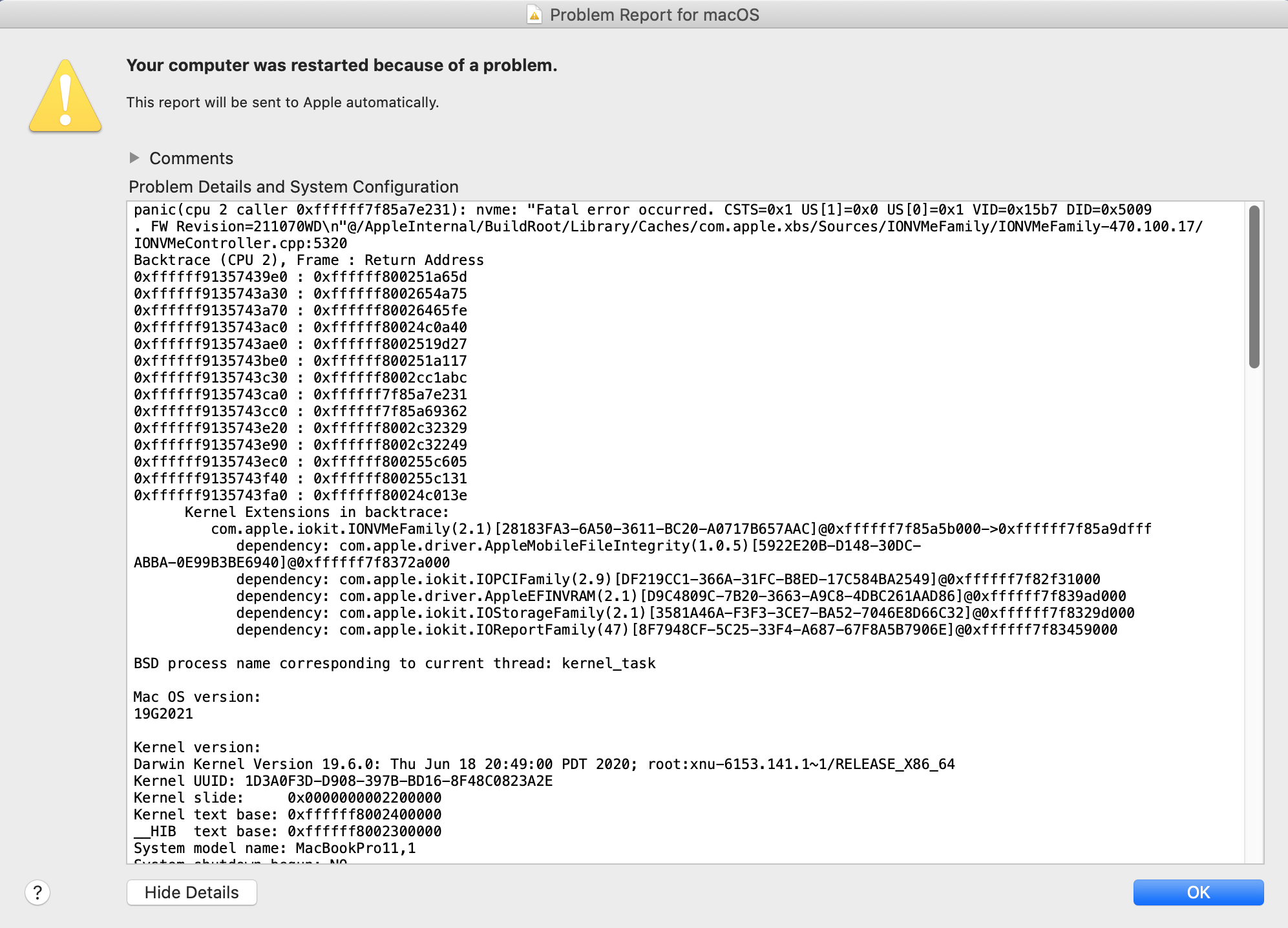Viewport: 1288px width, 928px height.
Task: Click 'System model name: MacBookPro11,1' line
Action: tap(275, 848)
